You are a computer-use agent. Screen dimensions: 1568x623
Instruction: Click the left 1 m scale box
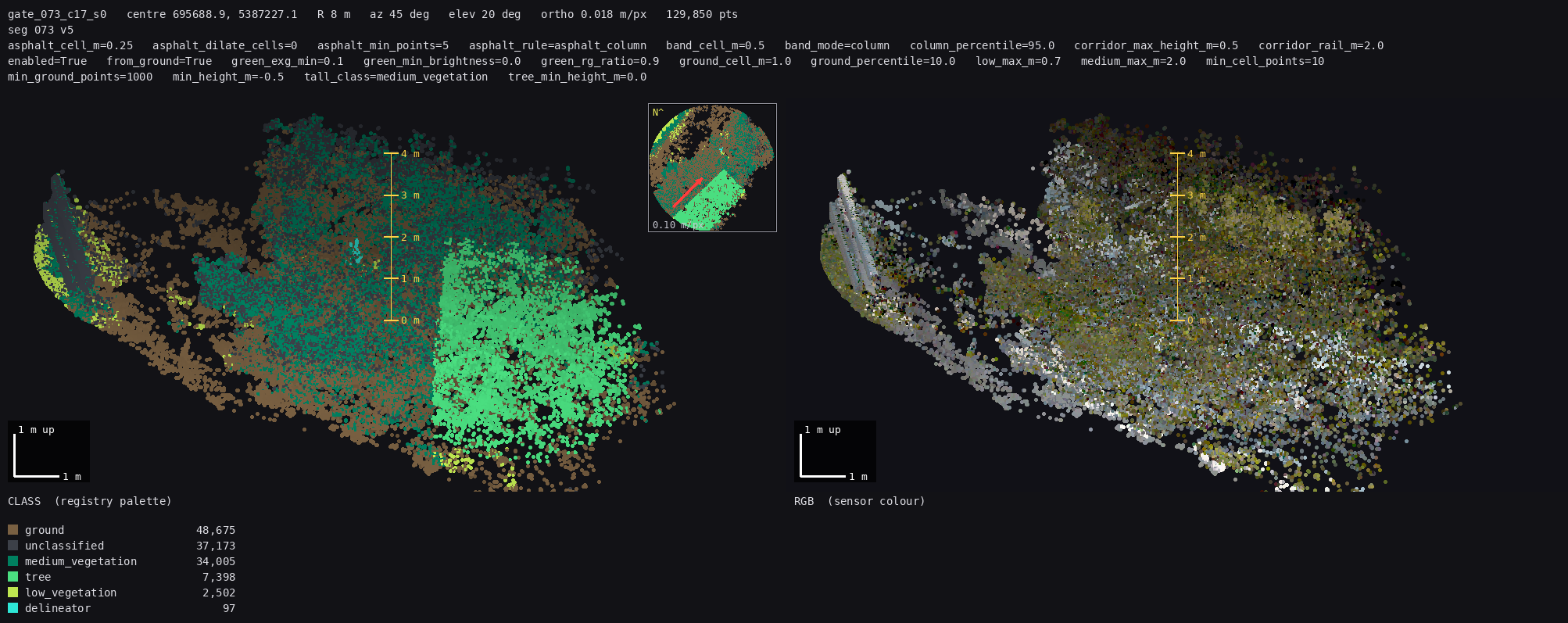point(48,452)
